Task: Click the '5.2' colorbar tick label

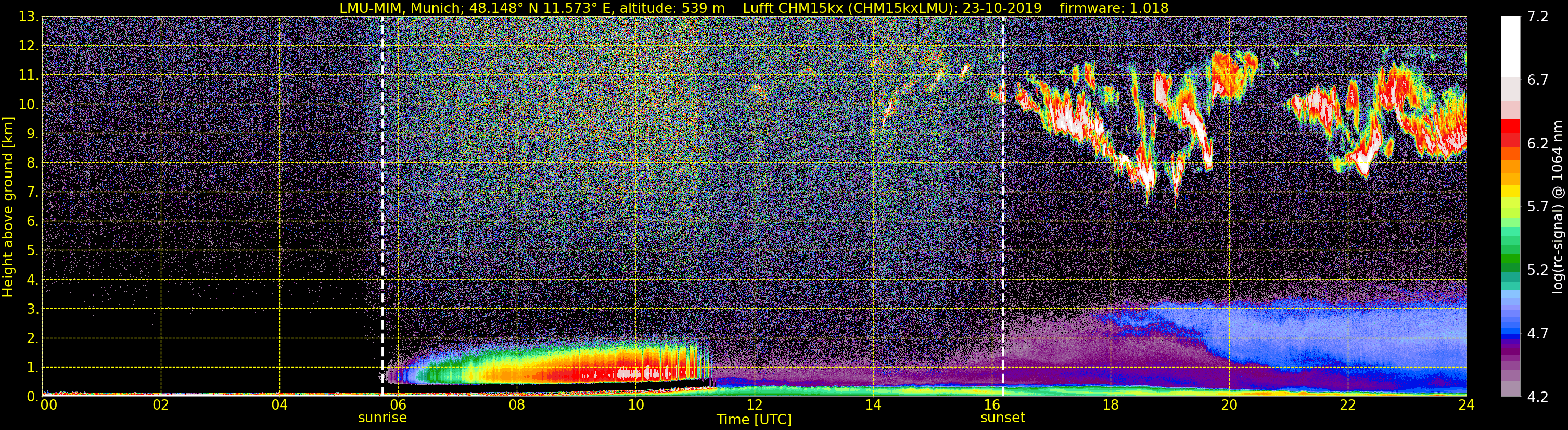Action: pos(1538,270)
